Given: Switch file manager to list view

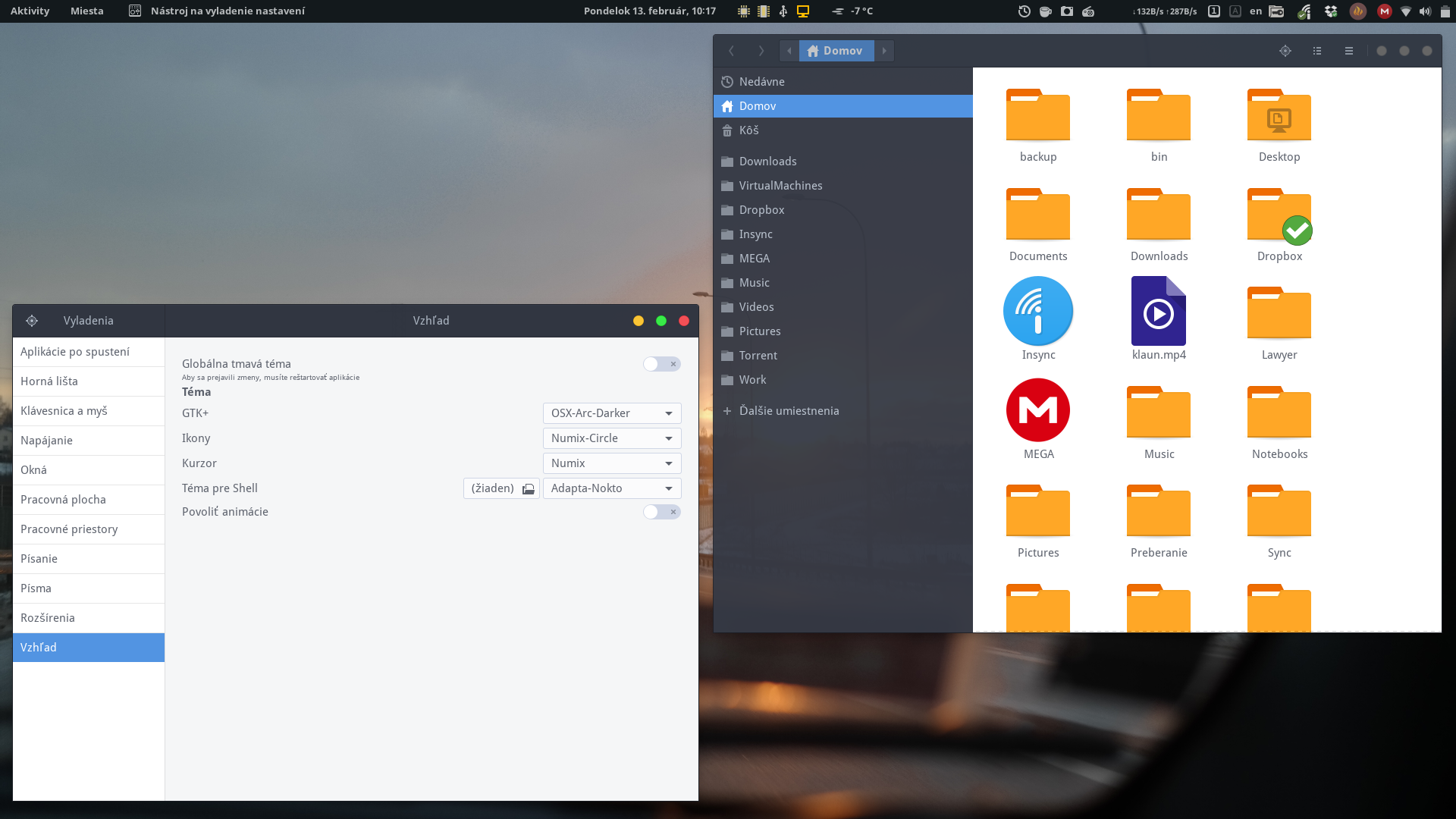Looking at the screenshot, I should tap(1317, 50).
